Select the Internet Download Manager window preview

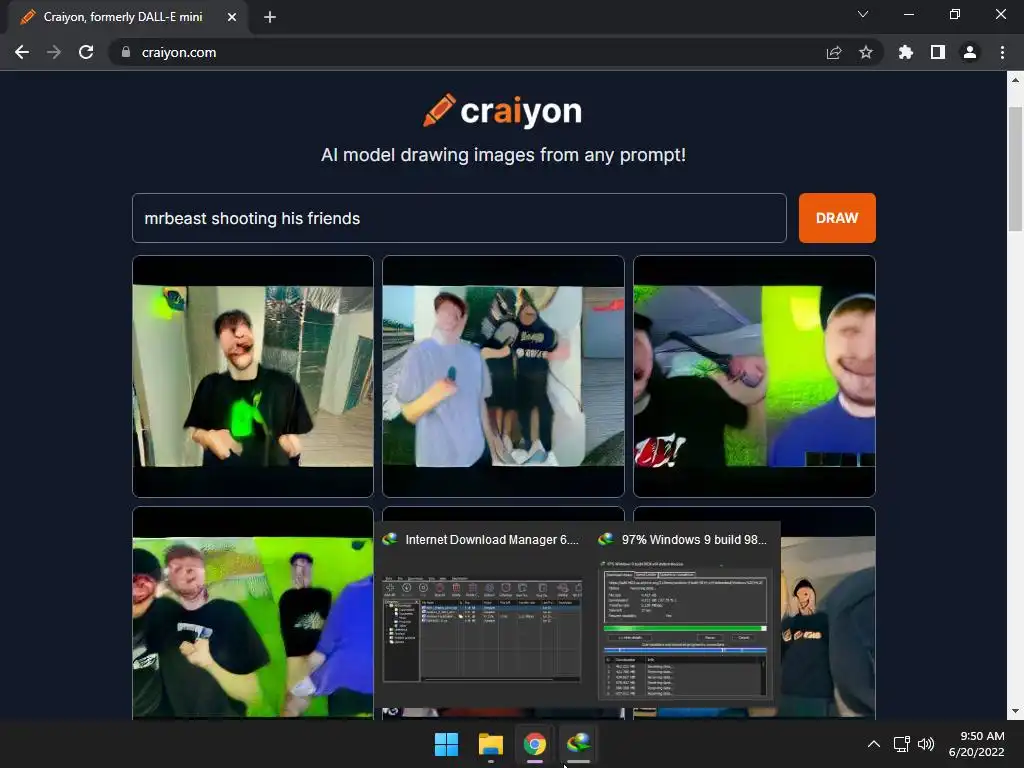482,614
